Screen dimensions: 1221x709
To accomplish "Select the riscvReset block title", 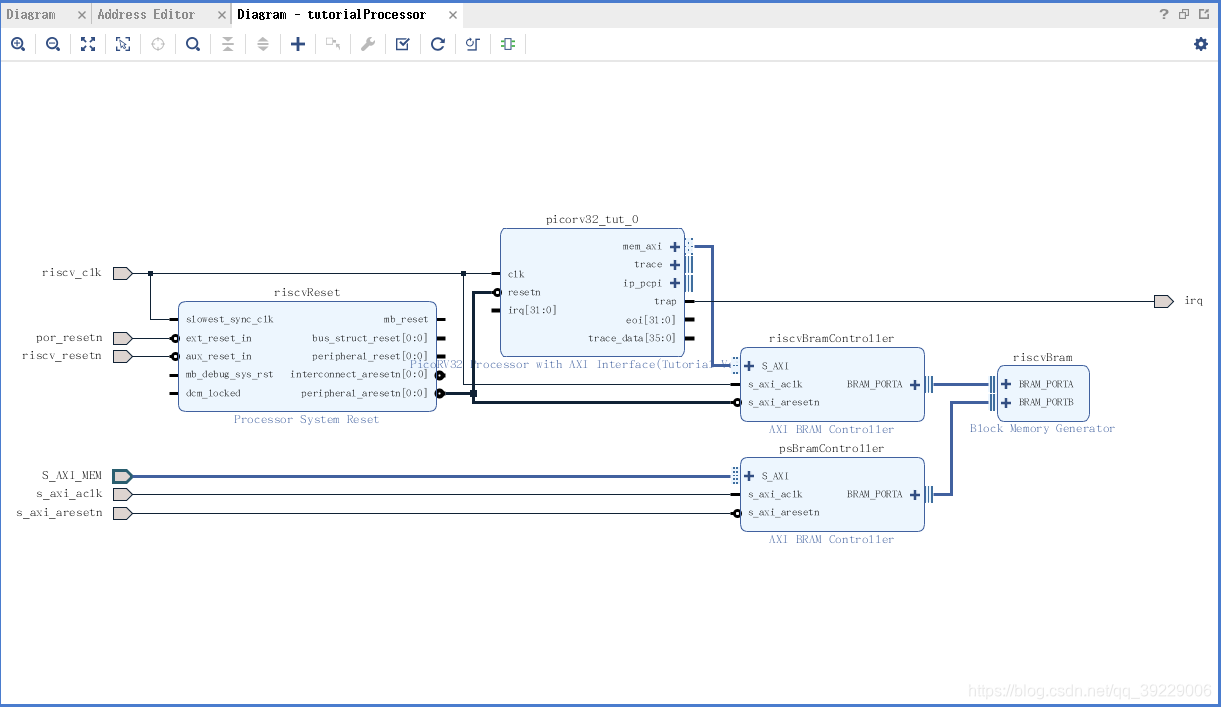I will click(x=307, y=293).
